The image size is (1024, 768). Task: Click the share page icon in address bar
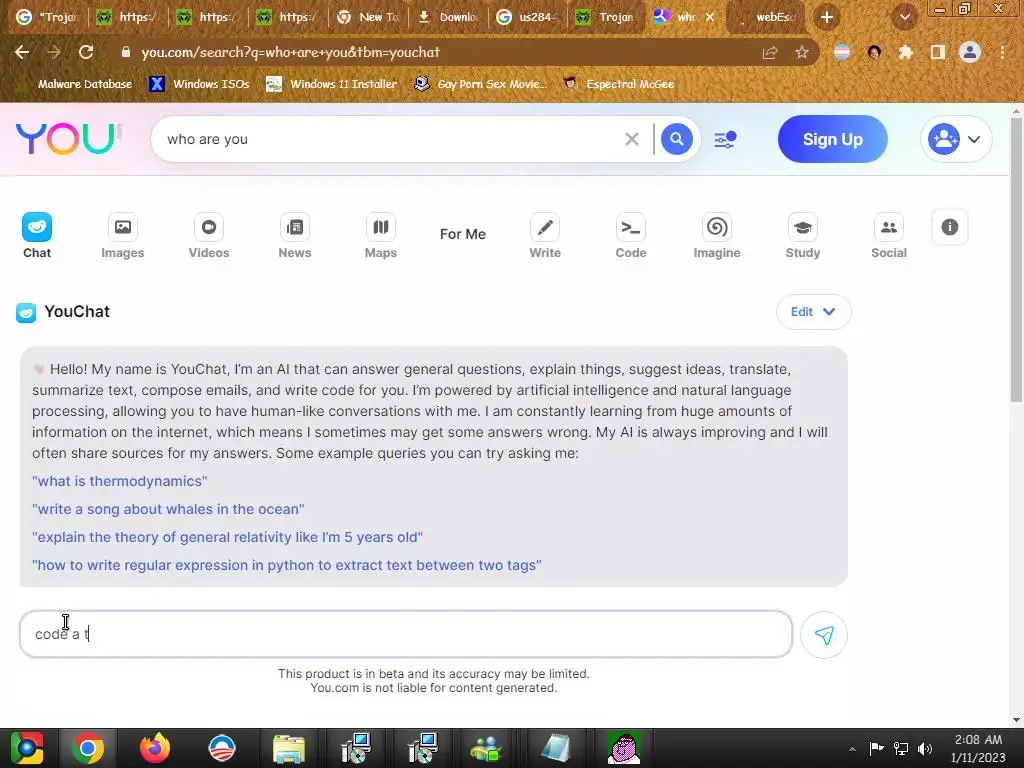pyautogui.click(x=770, y=52)
